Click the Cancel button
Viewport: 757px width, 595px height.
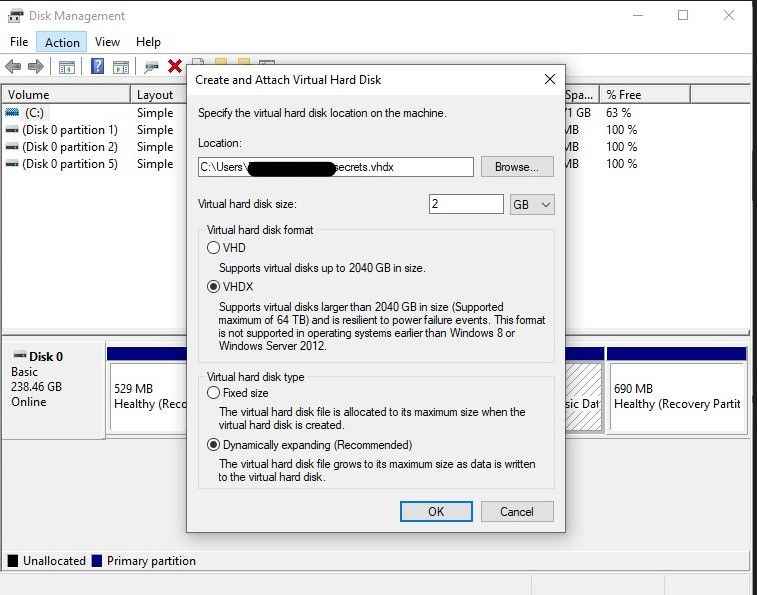[x=517, y=511]
